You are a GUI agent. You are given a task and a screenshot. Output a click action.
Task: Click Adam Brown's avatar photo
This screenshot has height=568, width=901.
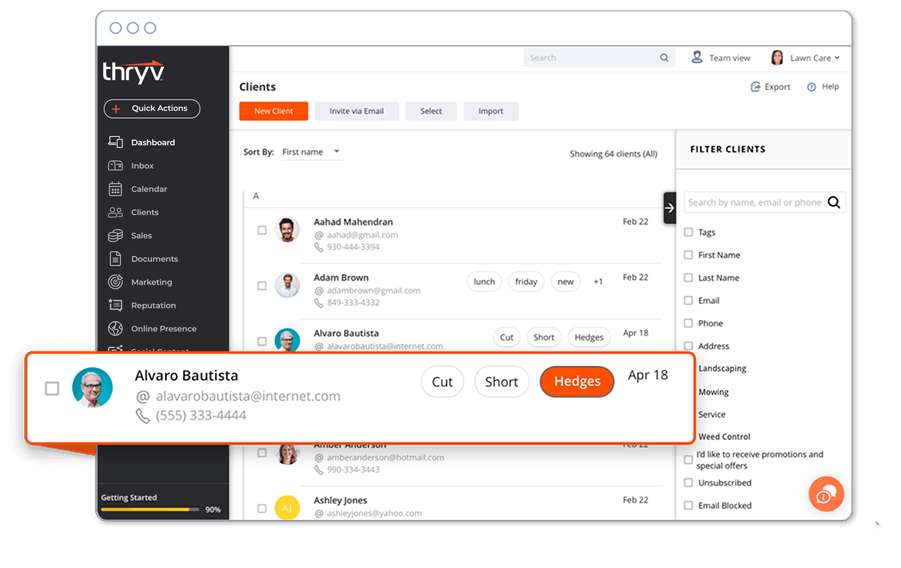pos(287,285)
